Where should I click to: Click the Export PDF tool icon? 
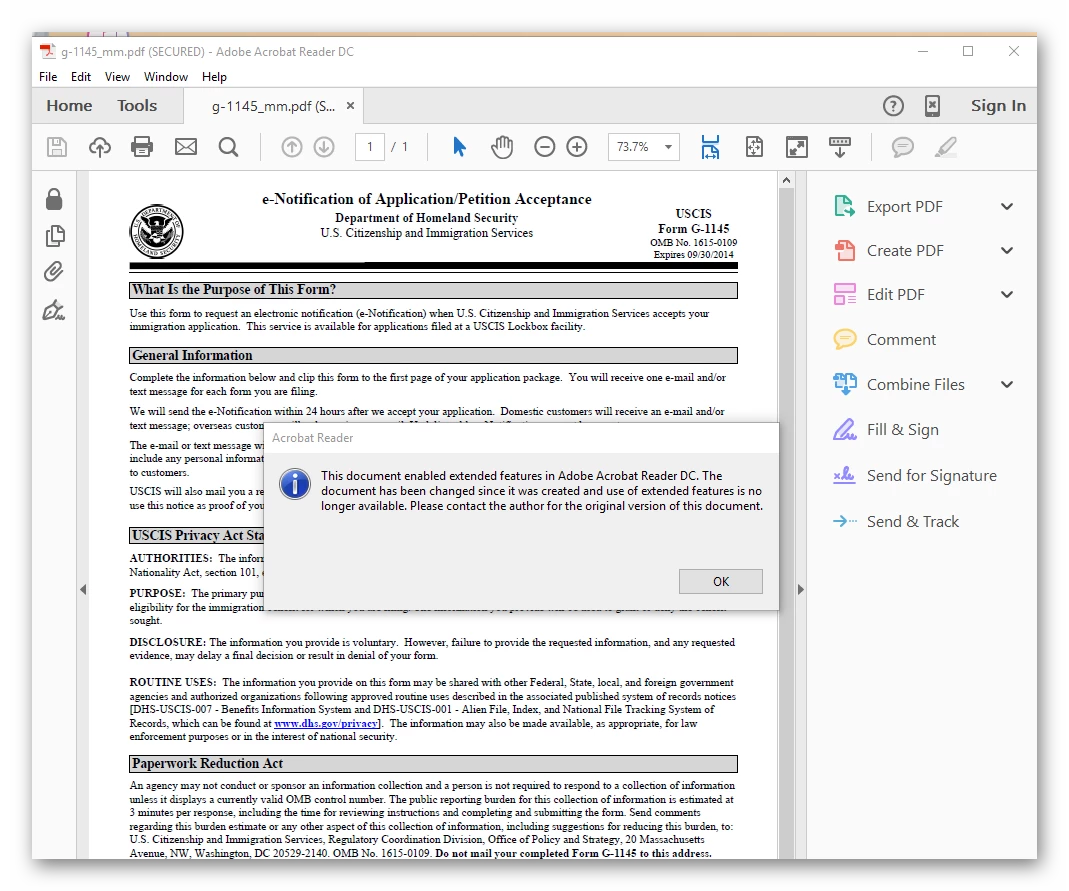click(x=845, y=206)
